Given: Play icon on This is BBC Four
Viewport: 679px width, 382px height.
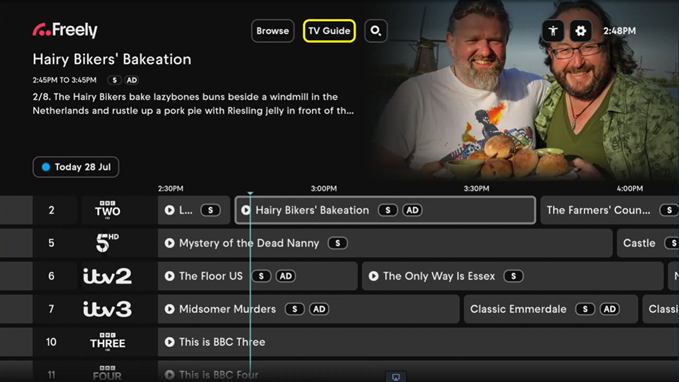Looking at the screenshot, I should click(x=169, y=375).
